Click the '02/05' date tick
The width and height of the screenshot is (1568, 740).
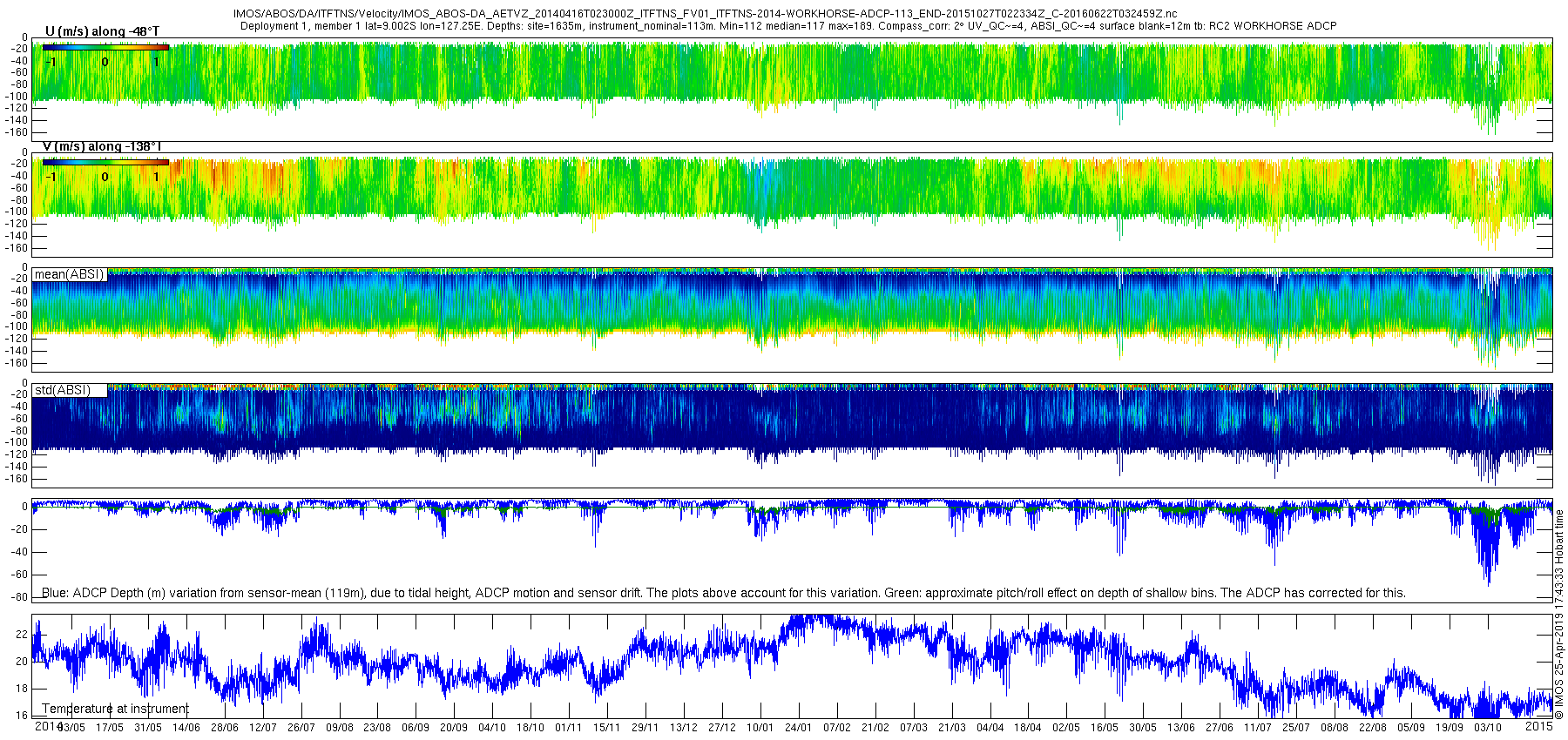click(x=1066, y=728)
